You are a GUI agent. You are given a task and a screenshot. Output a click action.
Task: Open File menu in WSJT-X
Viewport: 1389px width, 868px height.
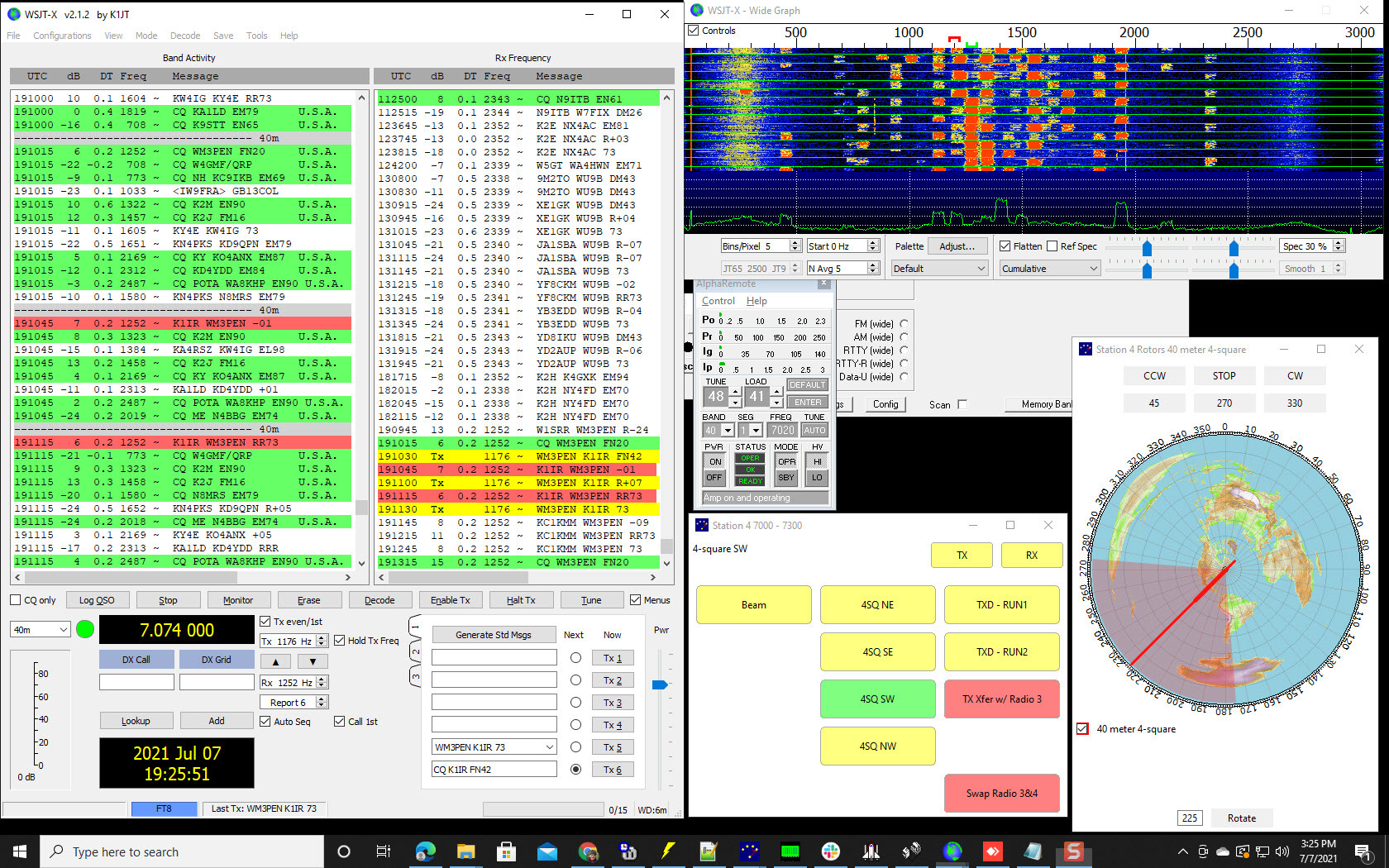pyautogui.click(x=13, y=36)
